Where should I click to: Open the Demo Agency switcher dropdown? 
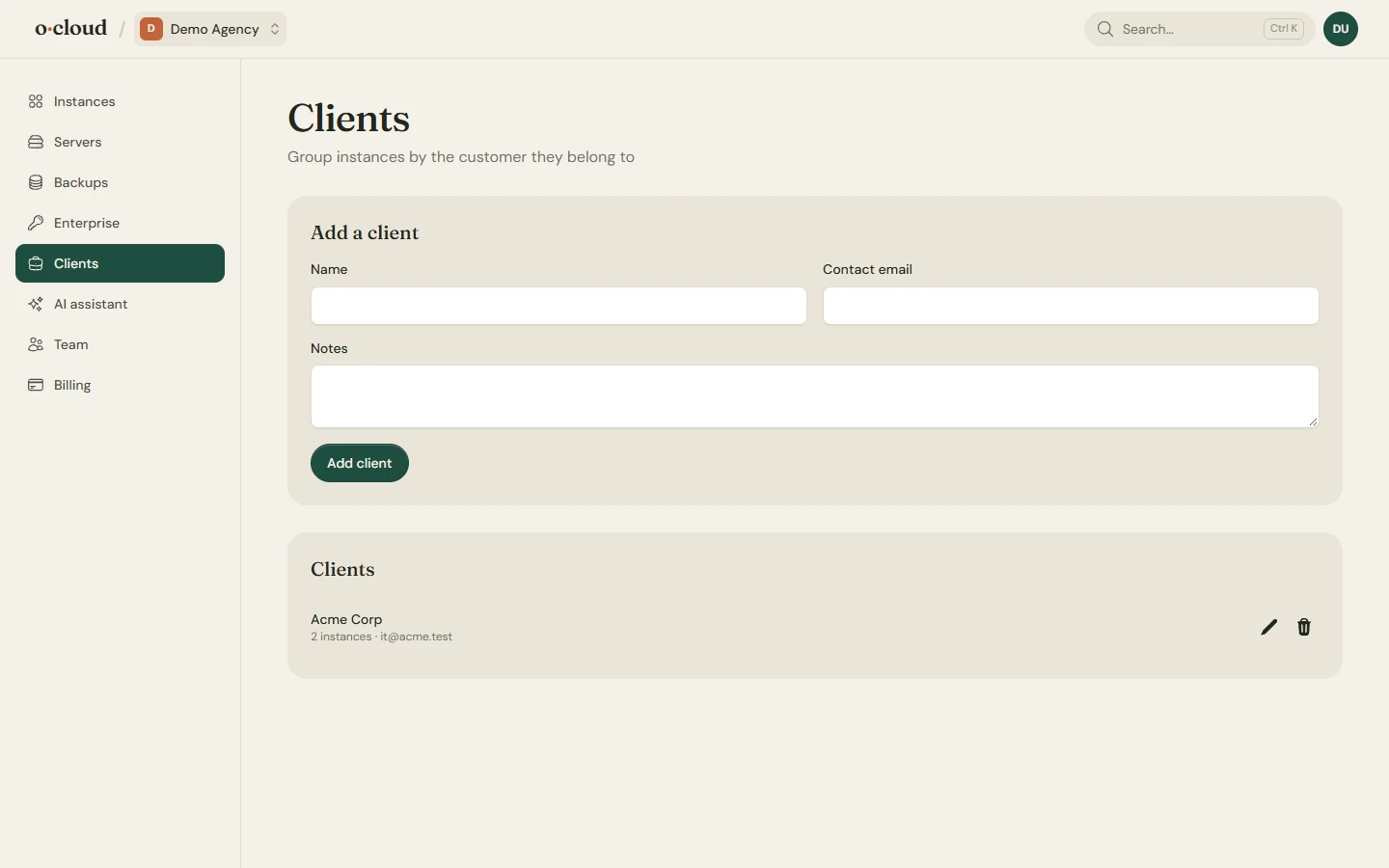click(210, 29)
